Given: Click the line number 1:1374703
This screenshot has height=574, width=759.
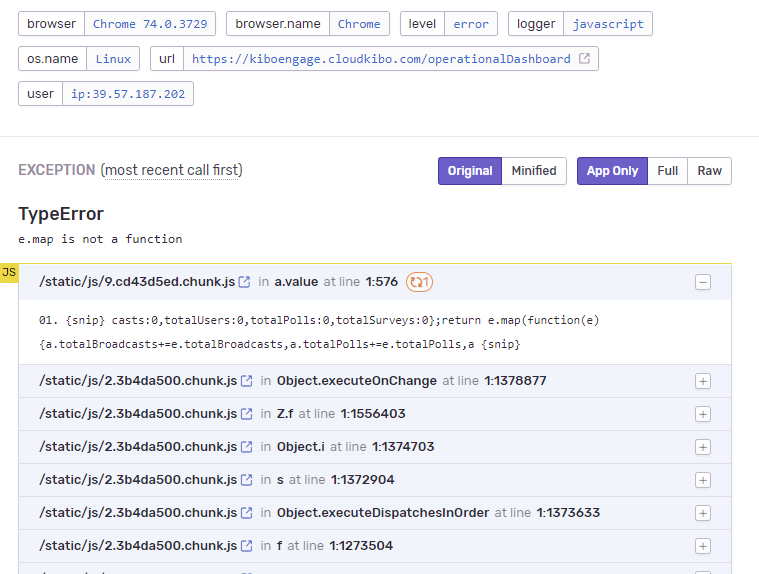Looking at the screenshot, I should tap(403, 447).
